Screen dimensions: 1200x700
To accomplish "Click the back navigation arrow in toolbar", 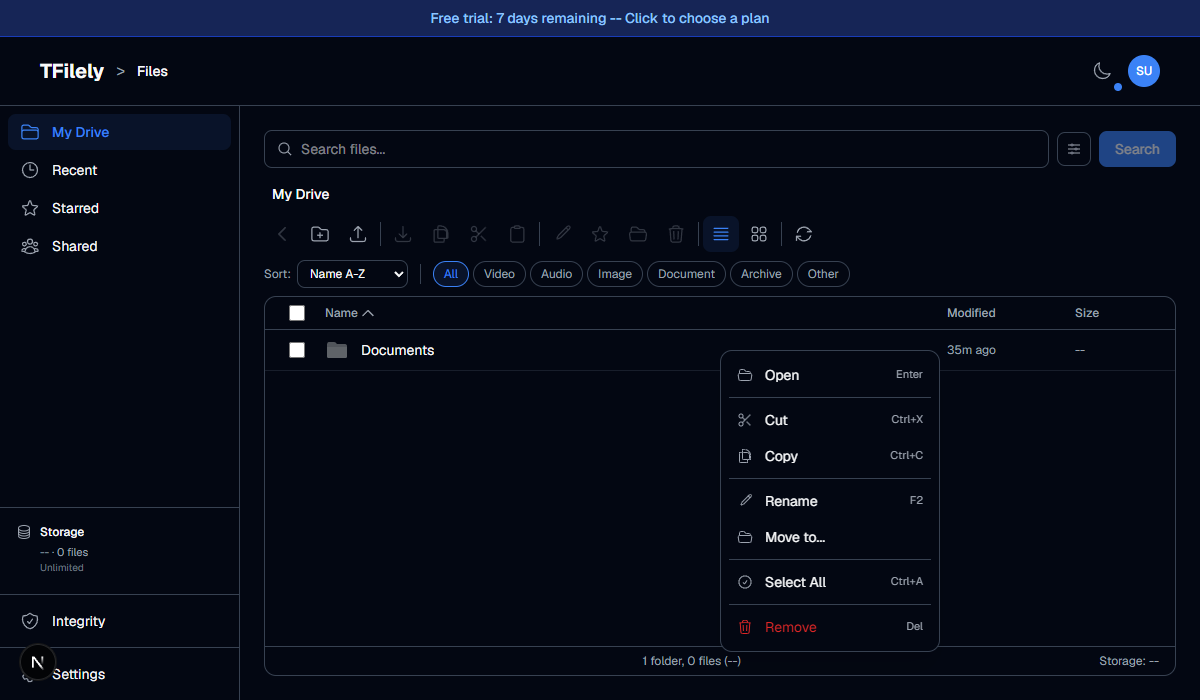I will tap(282, 234).
